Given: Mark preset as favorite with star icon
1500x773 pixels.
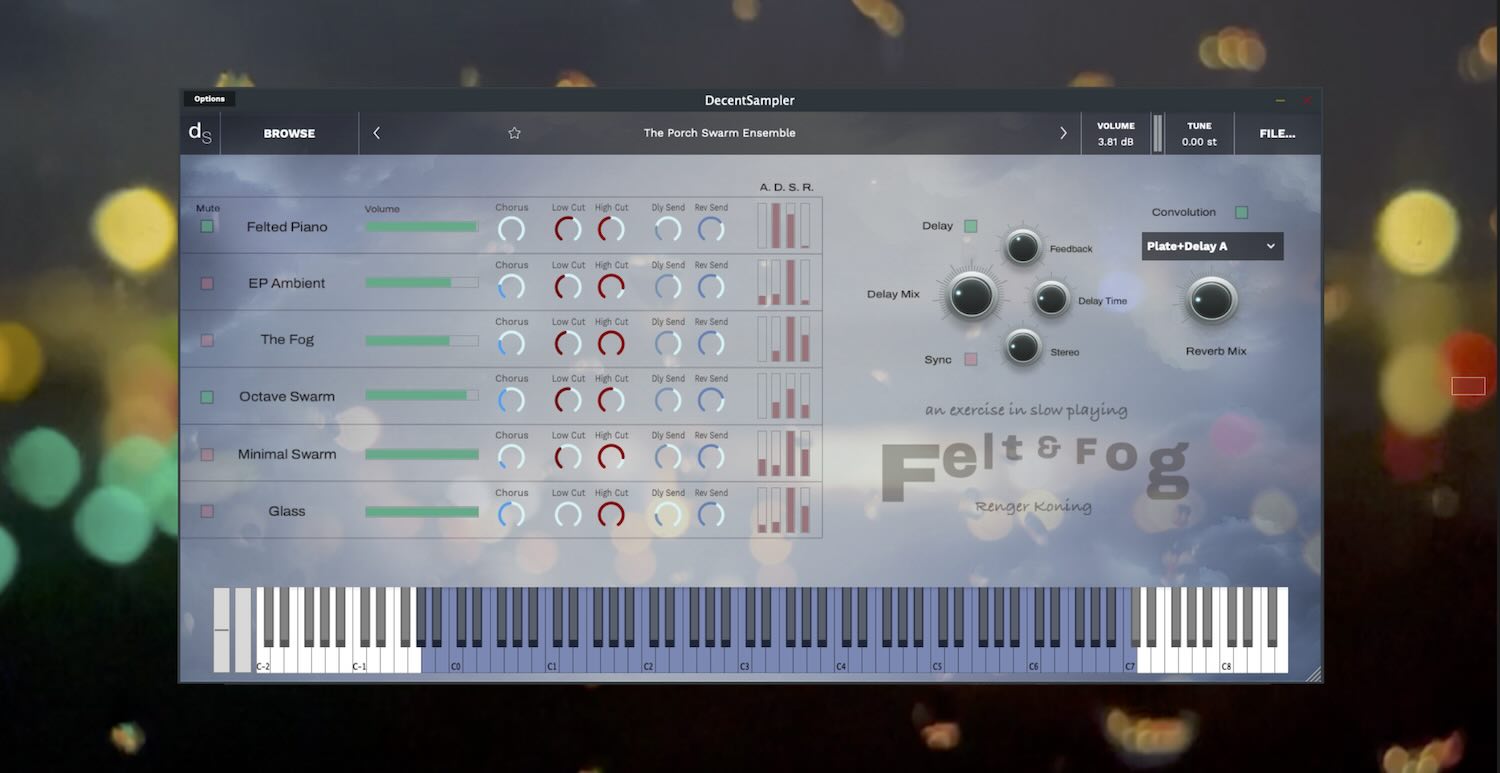Looking at the screenshot, I should pyautogui.click(x=514, y=133).
